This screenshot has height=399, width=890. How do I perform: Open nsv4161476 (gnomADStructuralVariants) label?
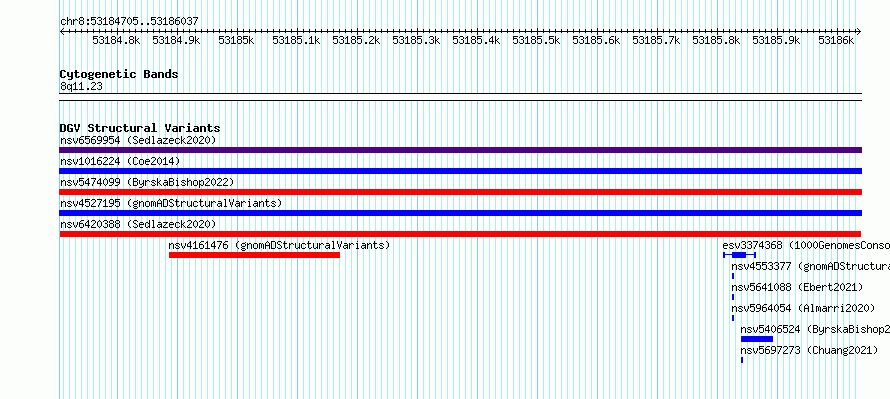(279, 245)
